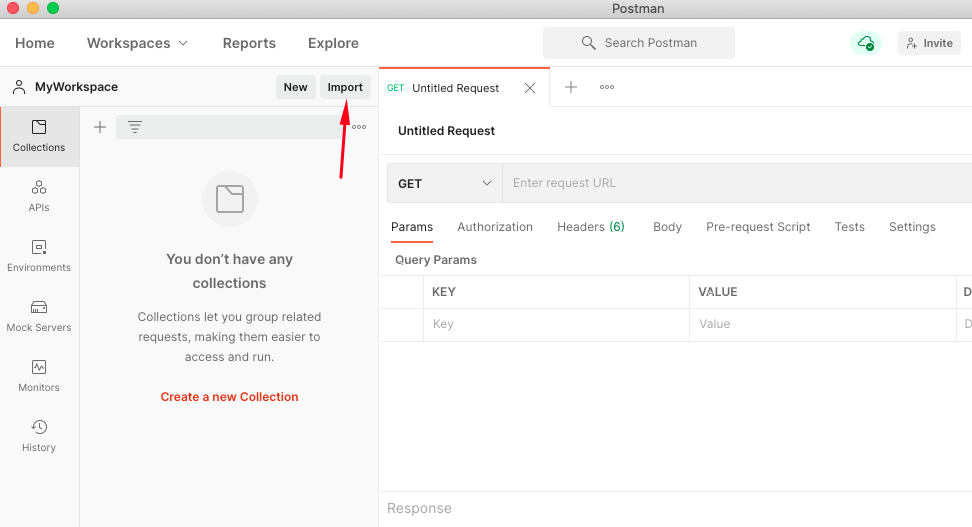Click the cloud sync status icon
Viewport: 972px width, 527px height.
[865, 43]
